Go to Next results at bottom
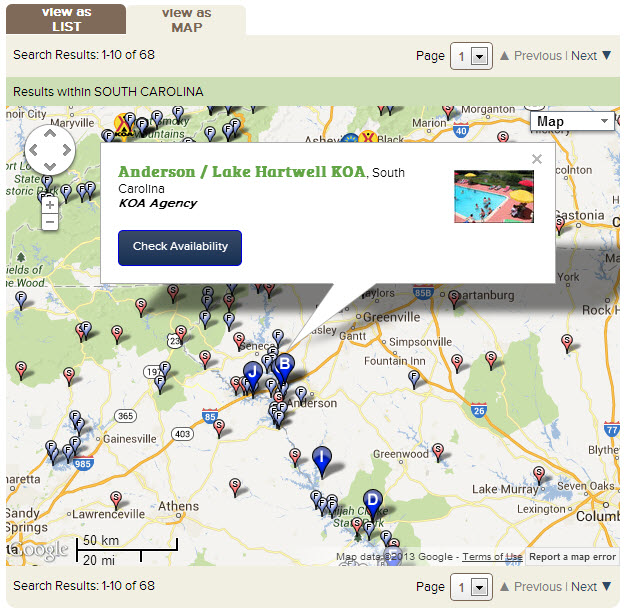626x611 pixels. (x=591, y=587)
